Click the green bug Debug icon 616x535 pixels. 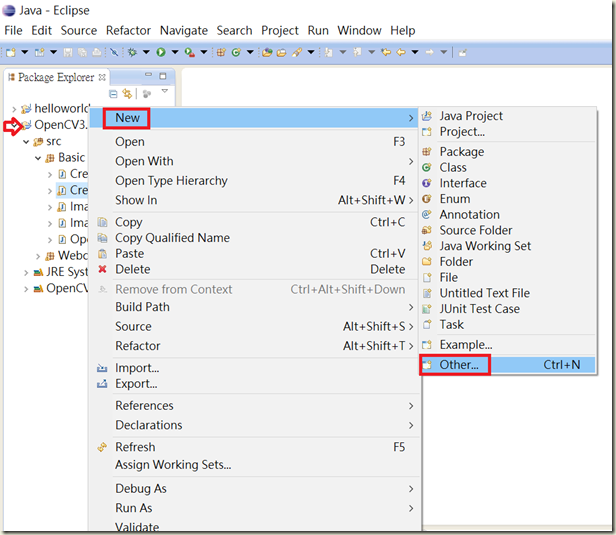pyautogui.click(x=132, y=52)
